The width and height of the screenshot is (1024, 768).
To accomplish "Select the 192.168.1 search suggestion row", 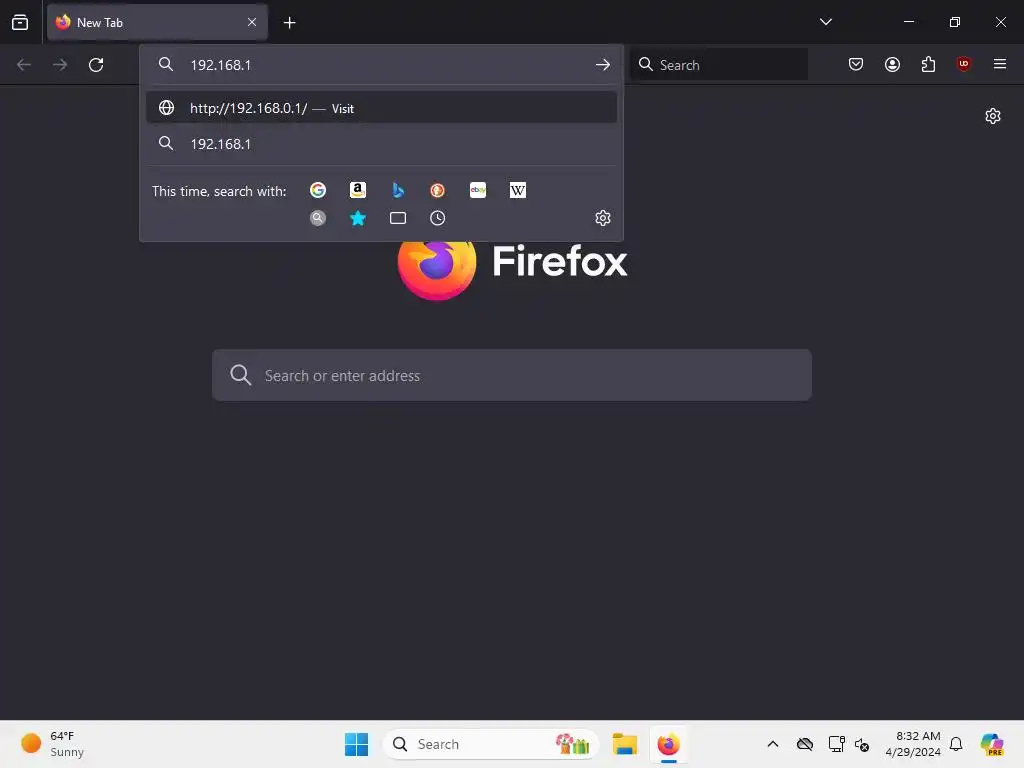I will [381, 144].
